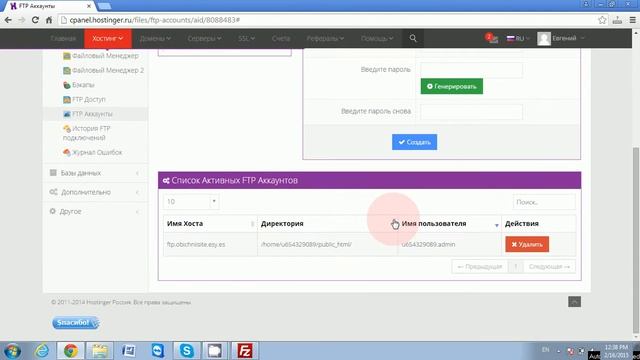Reload the page in browser
640x360 pixels.
[x=35, y=20]
